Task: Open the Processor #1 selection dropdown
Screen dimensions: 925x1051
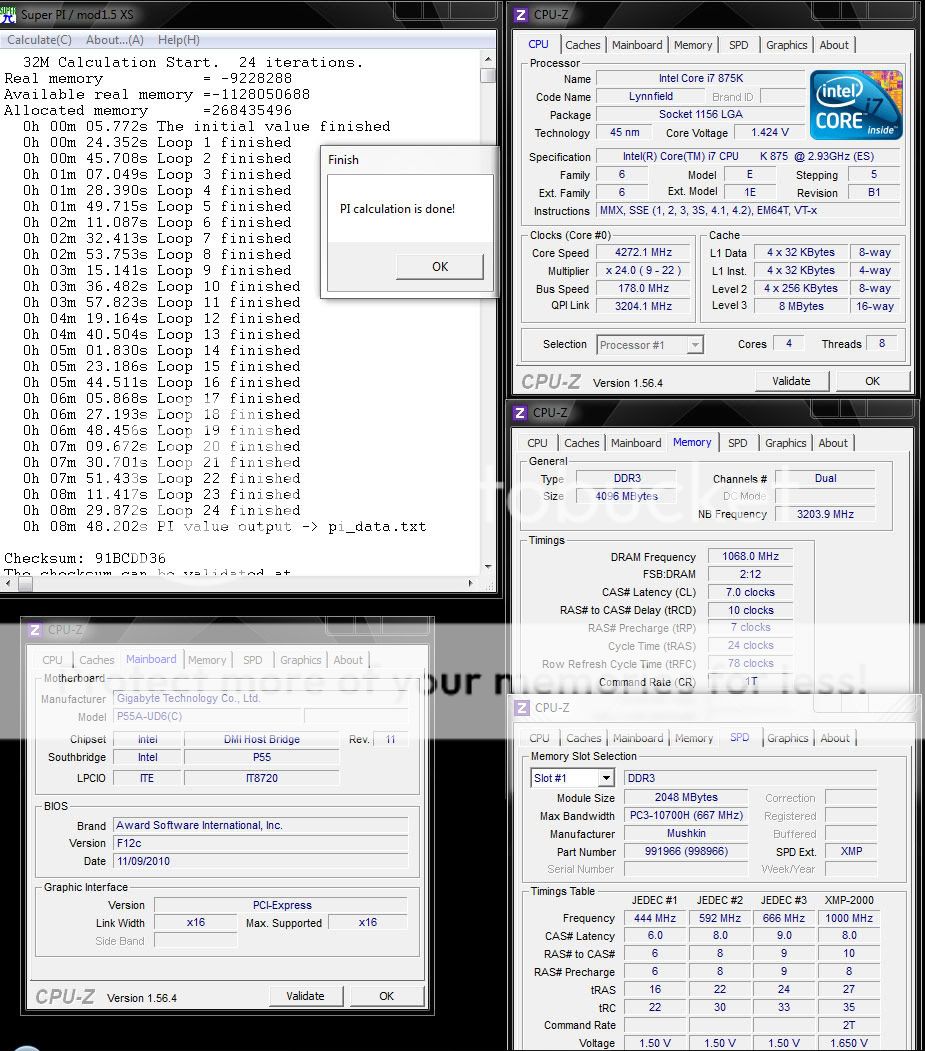Action: pyautogui.click(x=650, y=345)
